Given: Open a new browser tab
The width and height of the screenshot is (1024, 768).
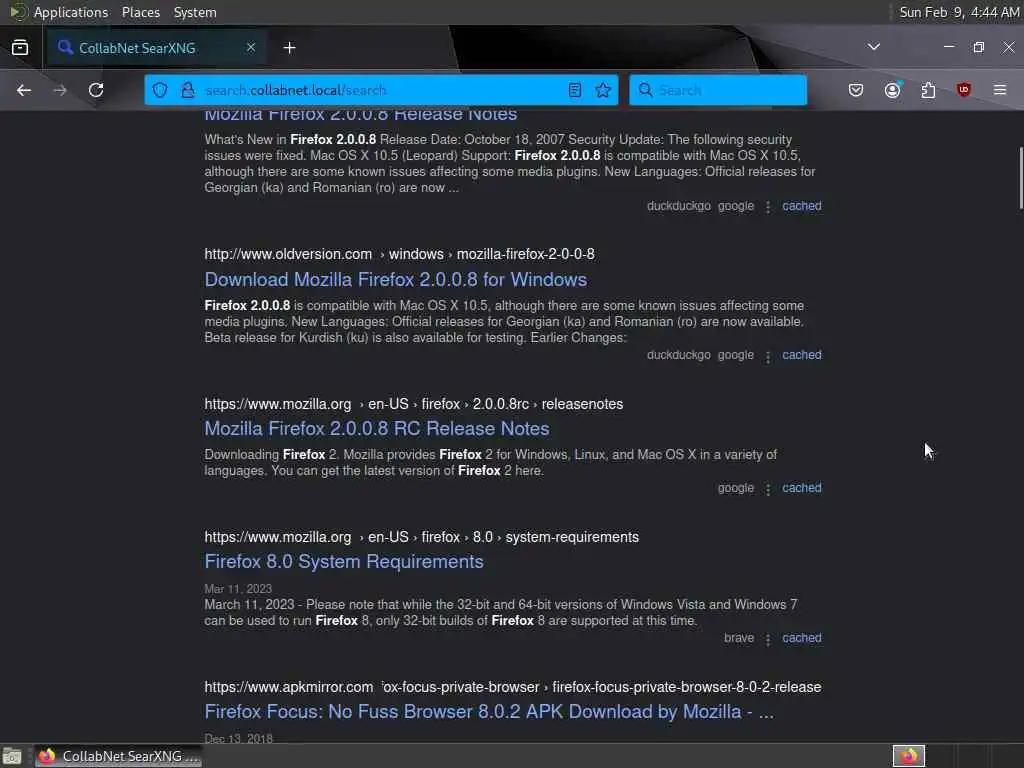Looking at the screenshot, I should point(289,48).
